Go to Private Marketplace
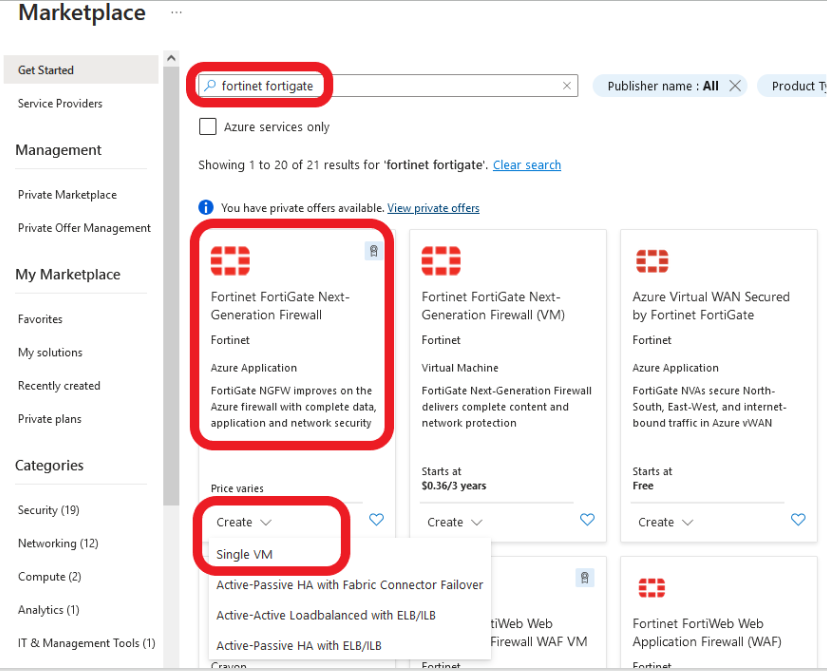Screen dimensions: 827x671 (68, 195)
